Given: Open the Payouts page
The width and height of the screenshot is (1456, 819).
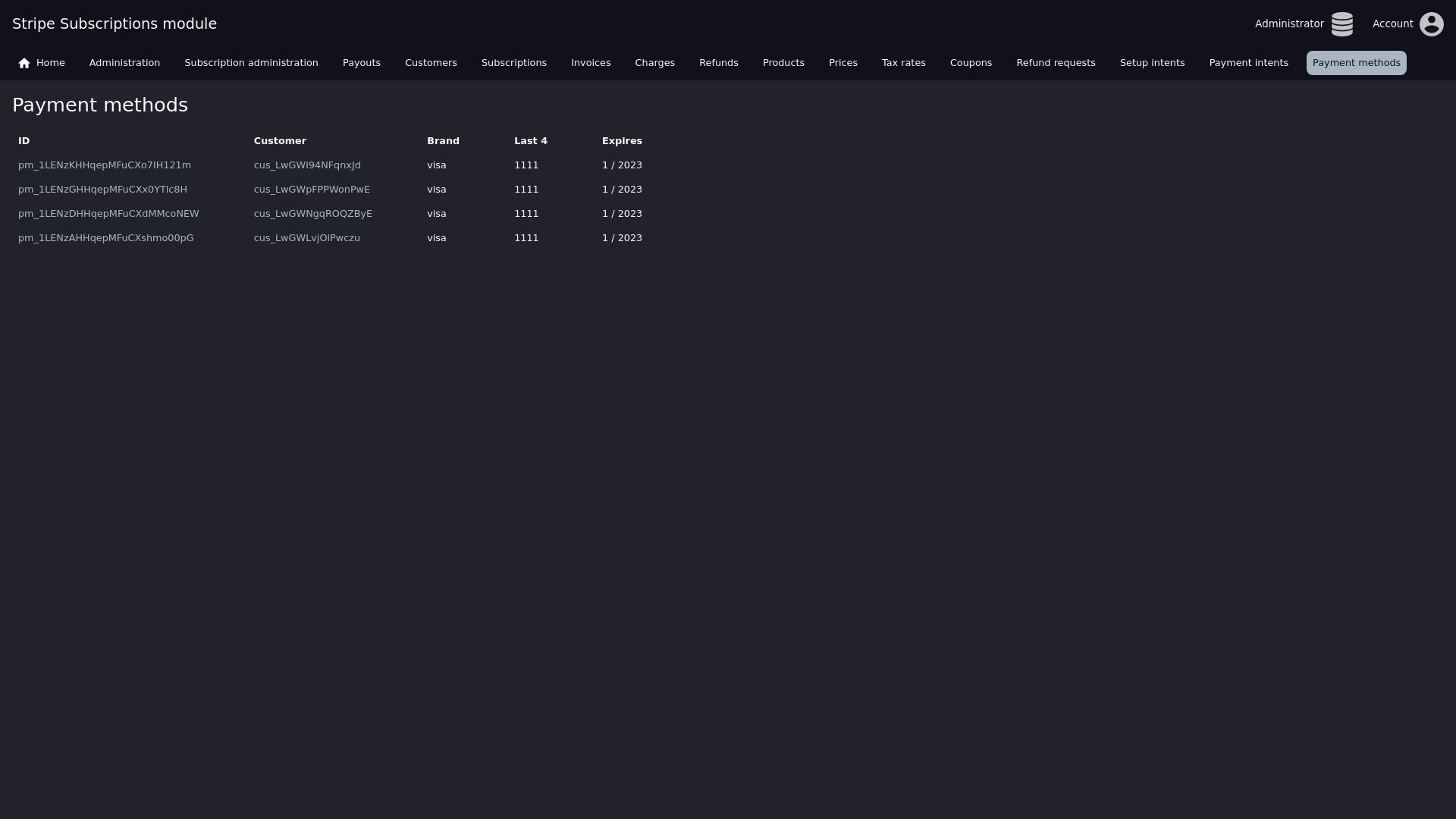Looking at the screenshot, I should tap(361, 63).
